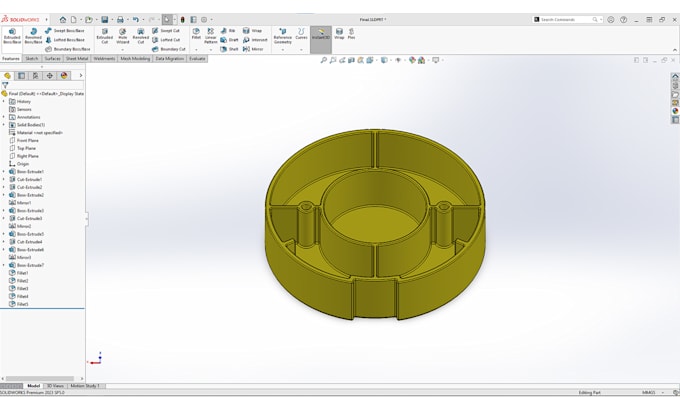
Task: Expand the Solid Bodies(1) folder
Action: pyautogui.click(x=4, y=125)
